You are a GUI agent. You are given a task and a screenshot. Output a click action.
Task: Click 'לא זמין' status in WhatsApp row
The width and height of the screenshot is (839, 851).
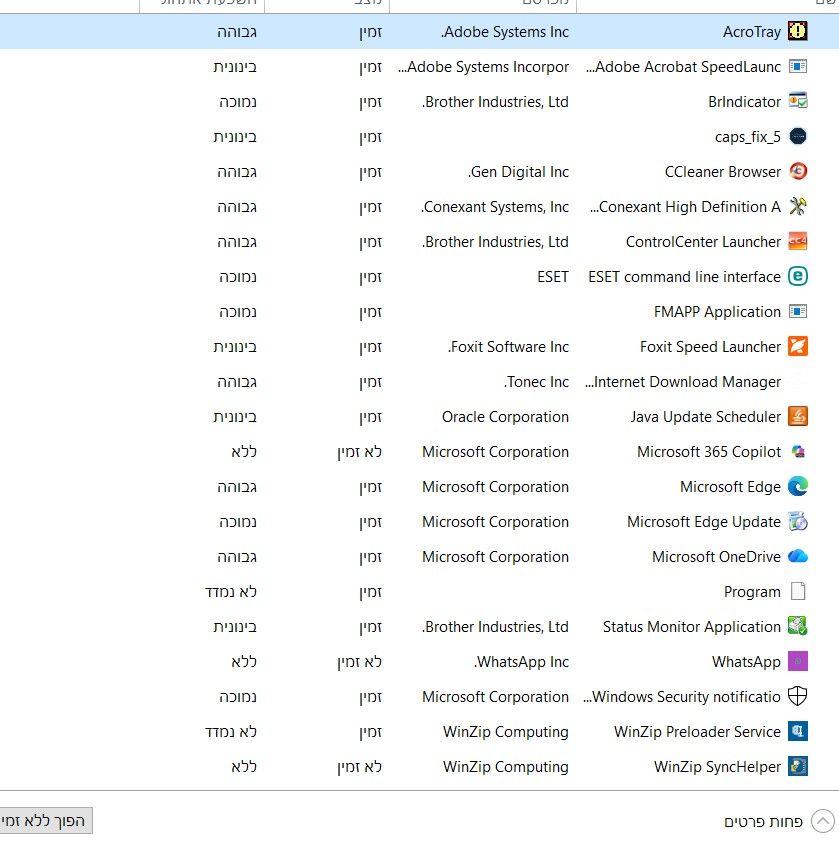(x=359, y=662)
